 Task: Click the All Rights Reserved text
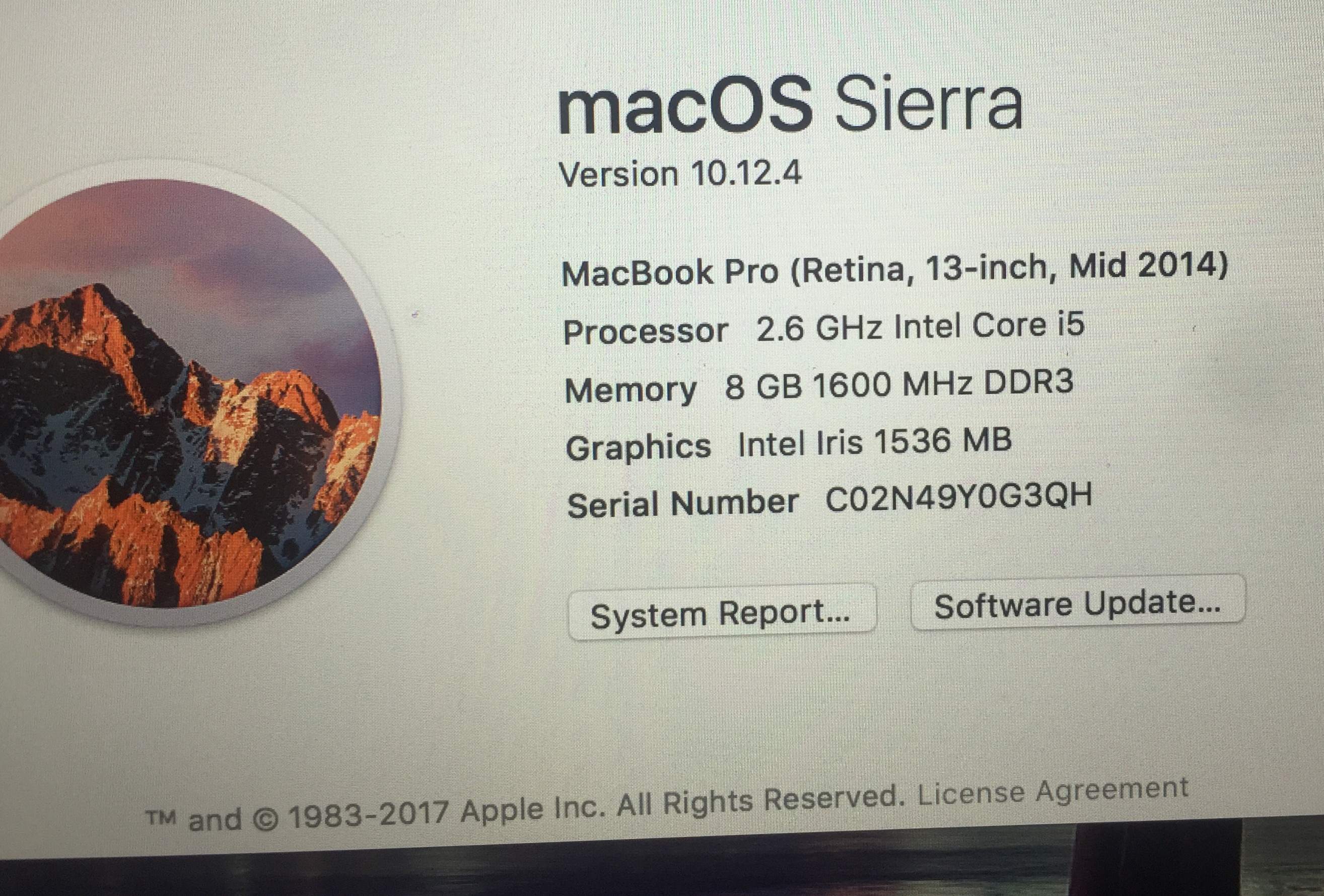(761, 799)
